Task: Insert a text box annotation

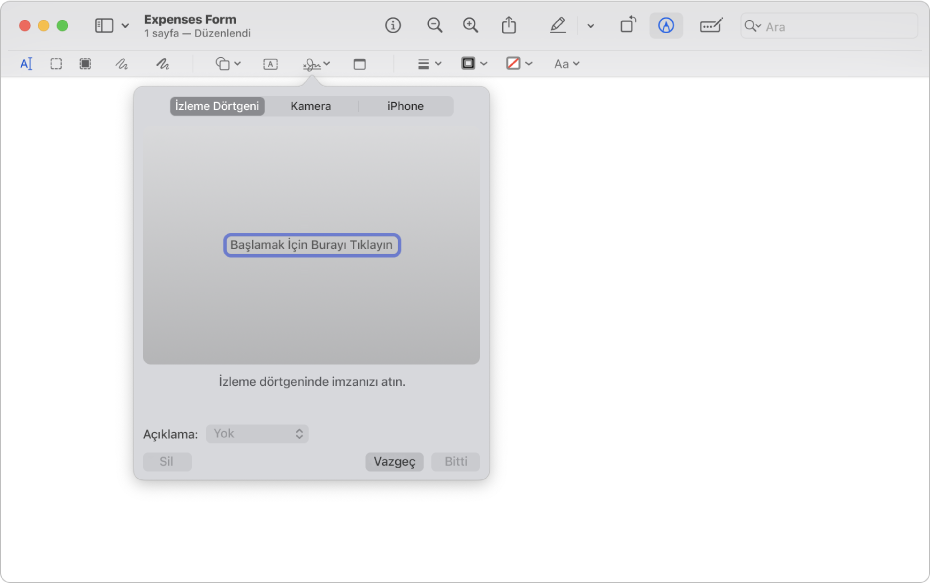Action: [270, 64]
